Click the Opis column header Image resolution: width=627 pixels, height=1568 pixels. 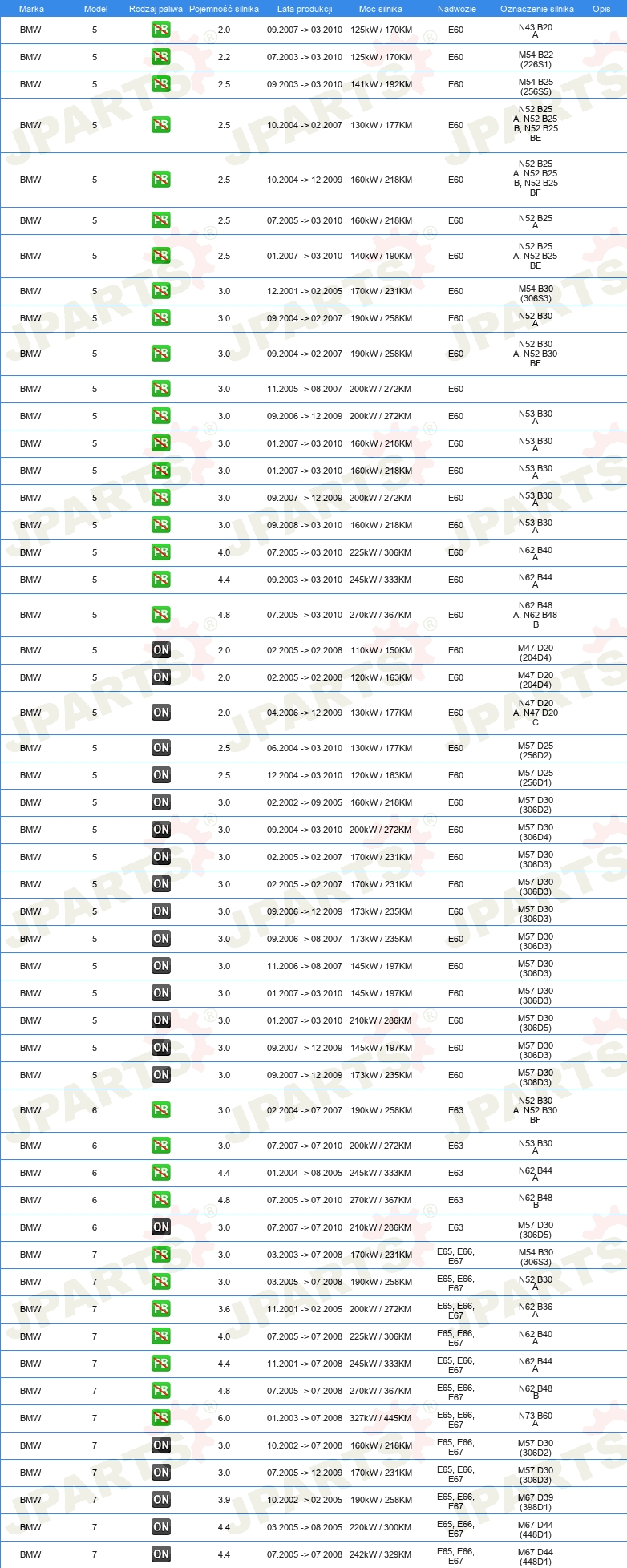(601, 9)
